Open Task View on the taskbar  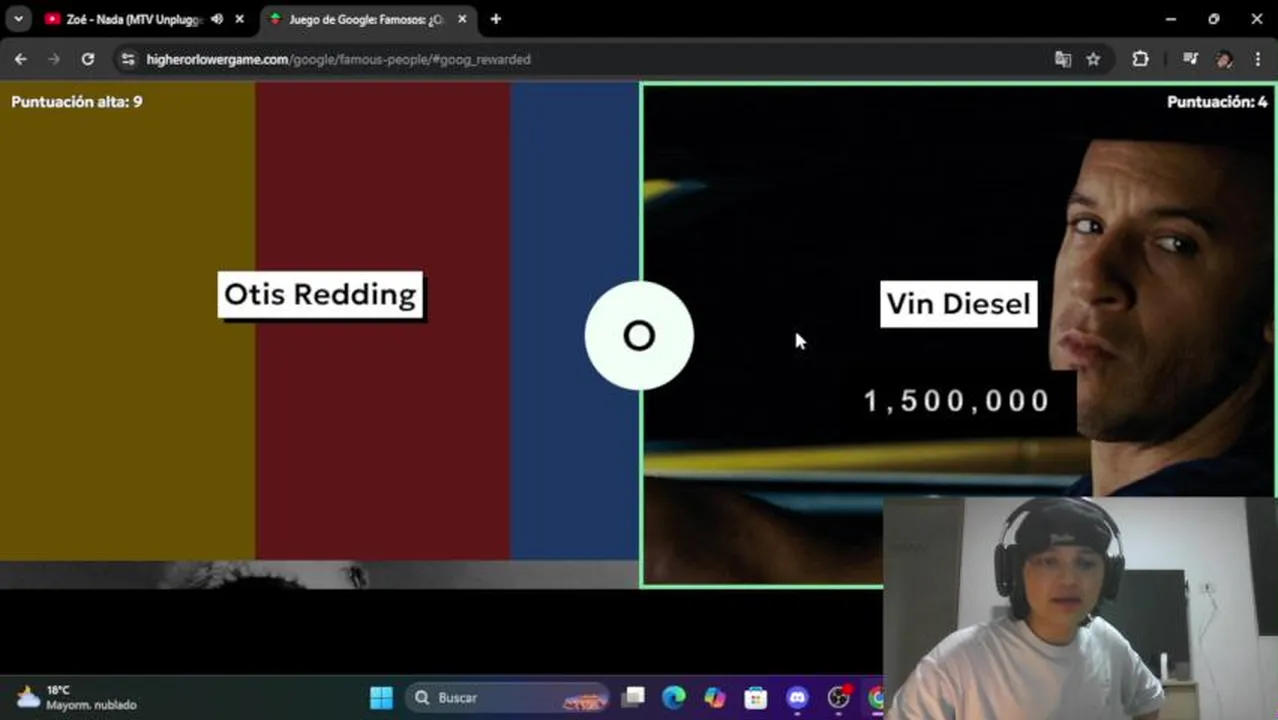633,698
